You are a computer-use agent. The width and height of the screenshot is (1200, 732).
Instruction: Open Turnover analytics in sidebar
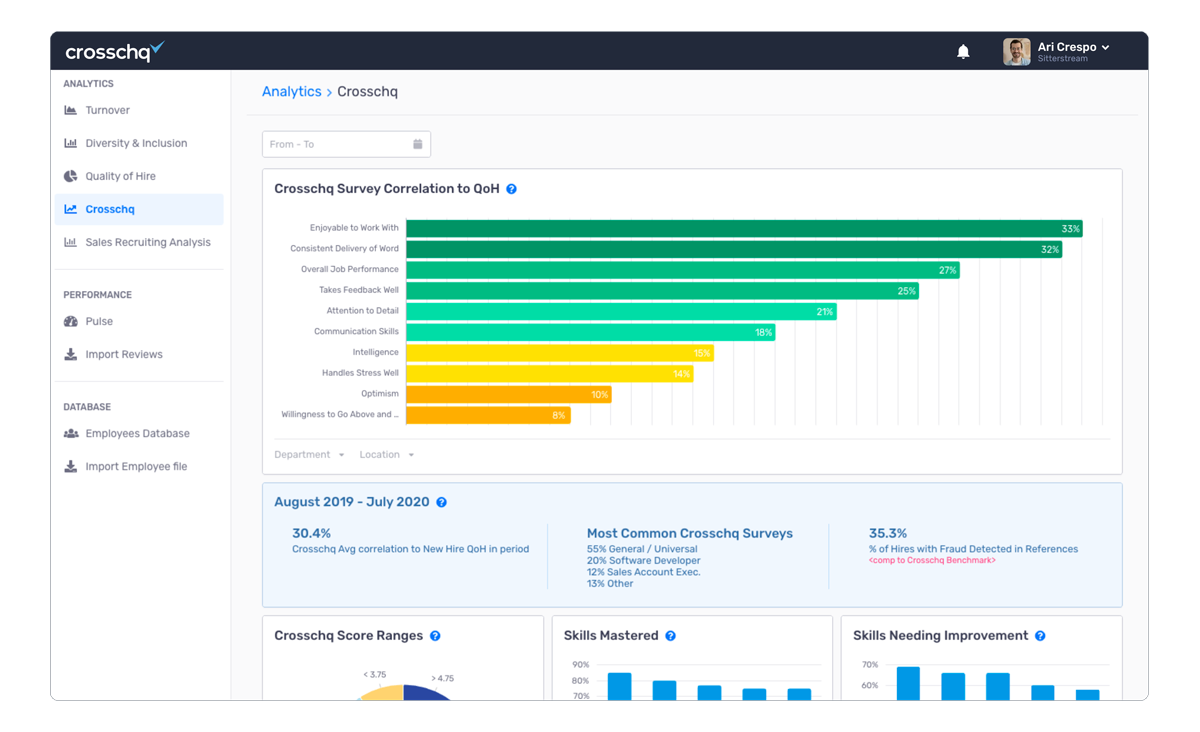click(107, 110)
